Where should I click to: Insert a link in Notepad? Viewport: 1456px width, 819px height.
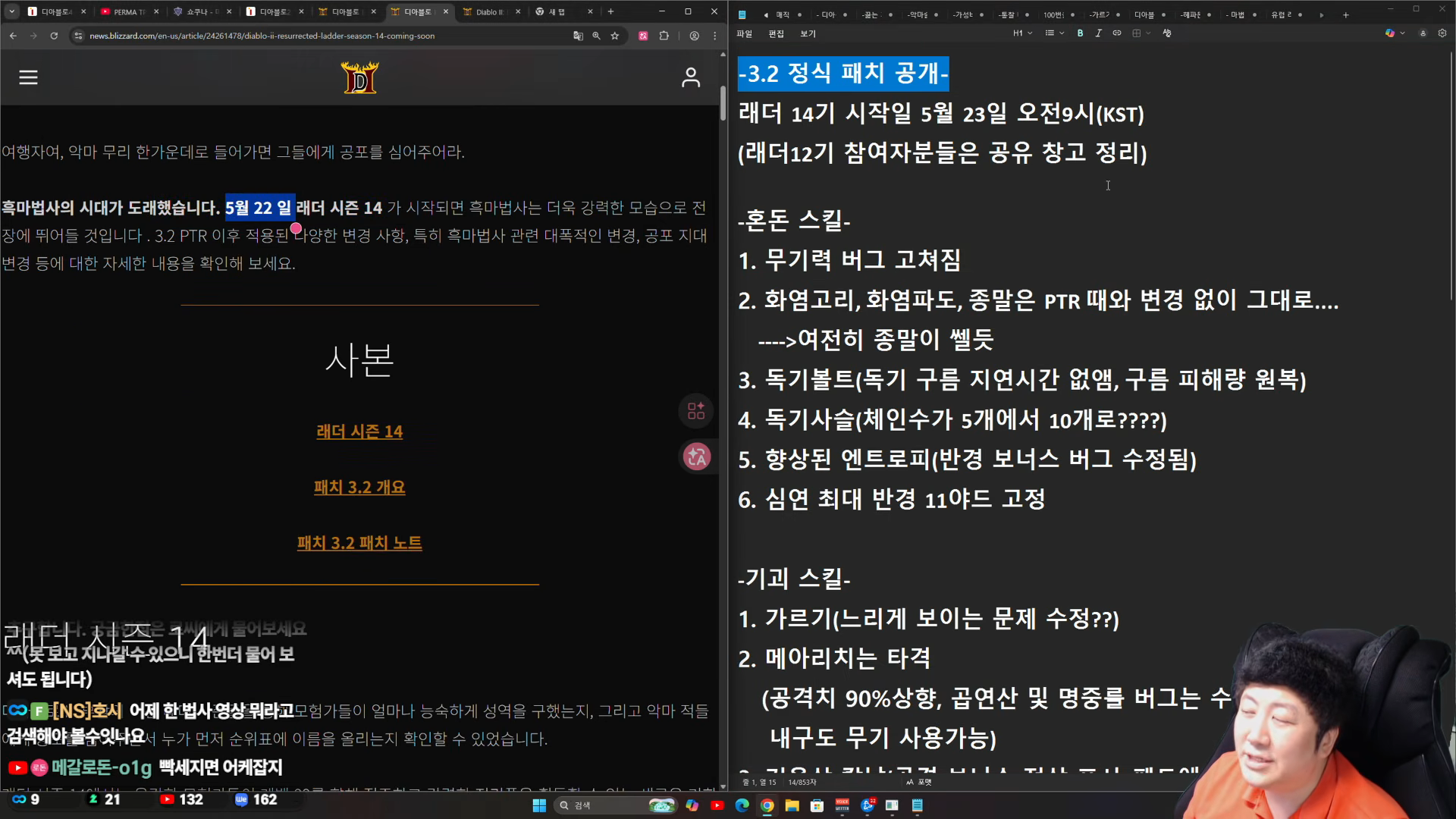pos(1117,33)
